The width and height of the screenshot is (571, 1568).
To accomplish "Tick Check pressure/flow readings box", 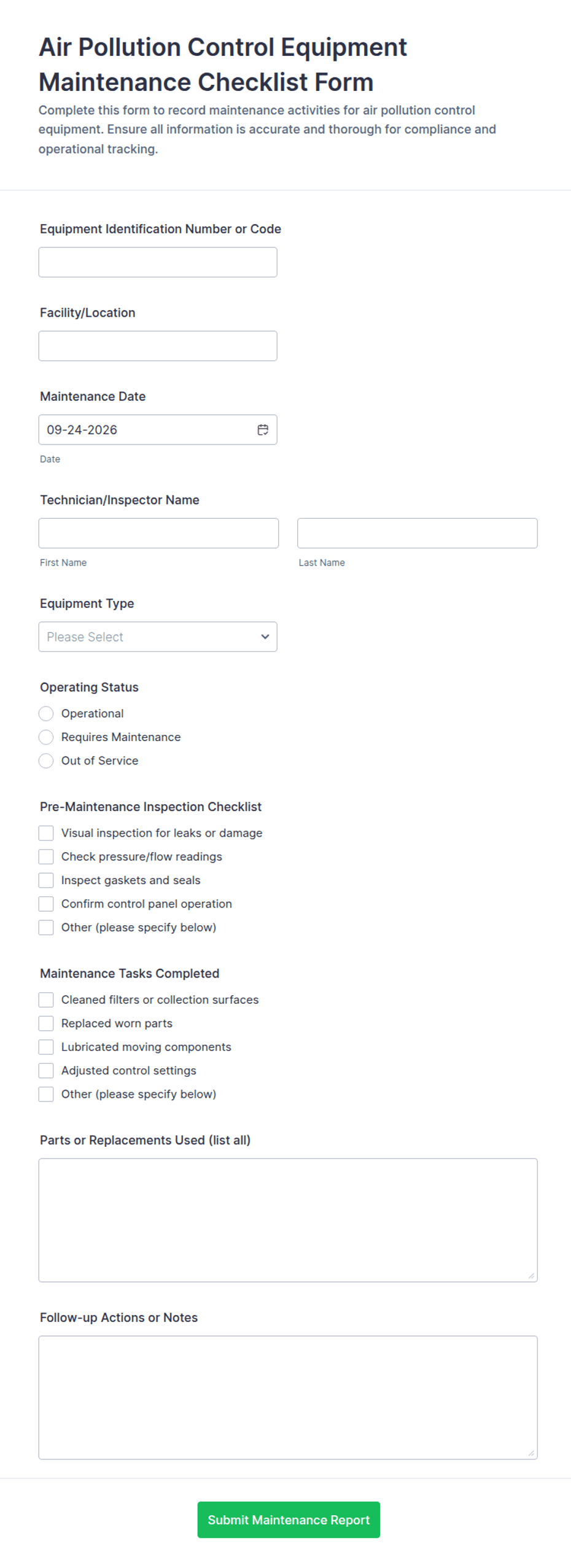I will [46, 856].
